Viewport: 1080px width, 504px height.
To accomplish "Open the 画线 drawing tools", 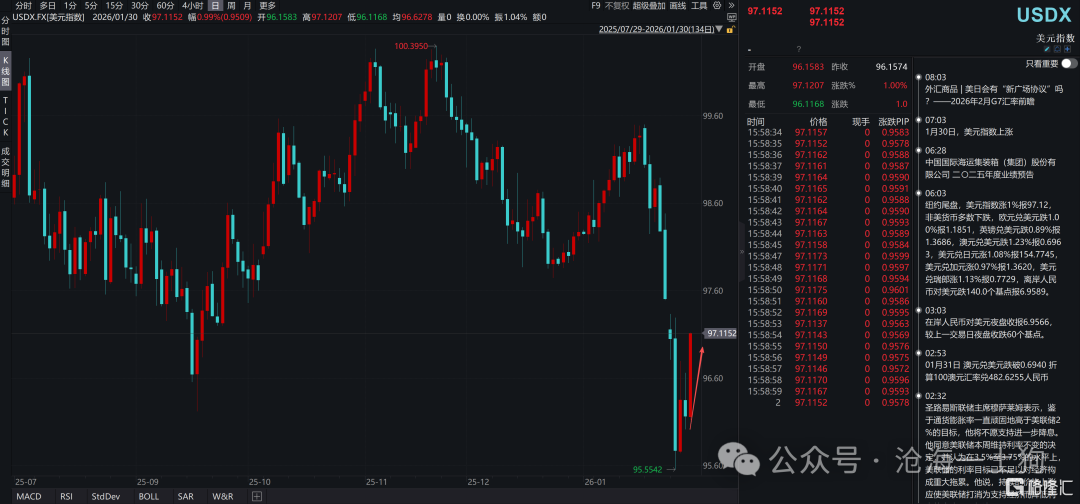I will tap(678, 6).
